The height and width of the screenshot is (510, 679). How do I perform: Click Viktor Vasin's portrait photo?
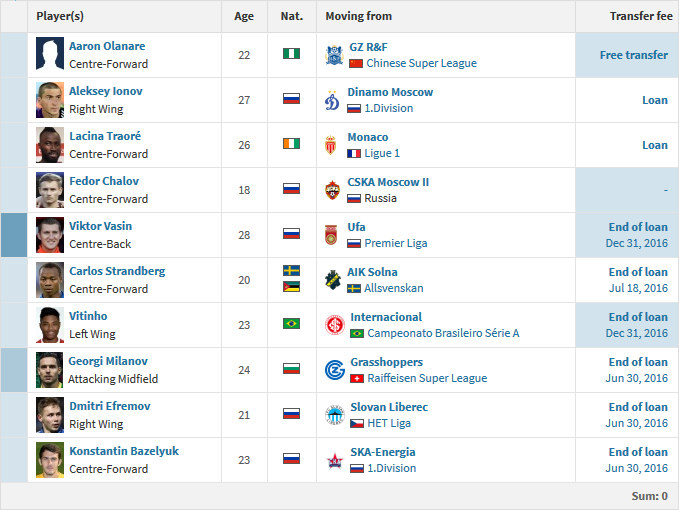point(50,235)
